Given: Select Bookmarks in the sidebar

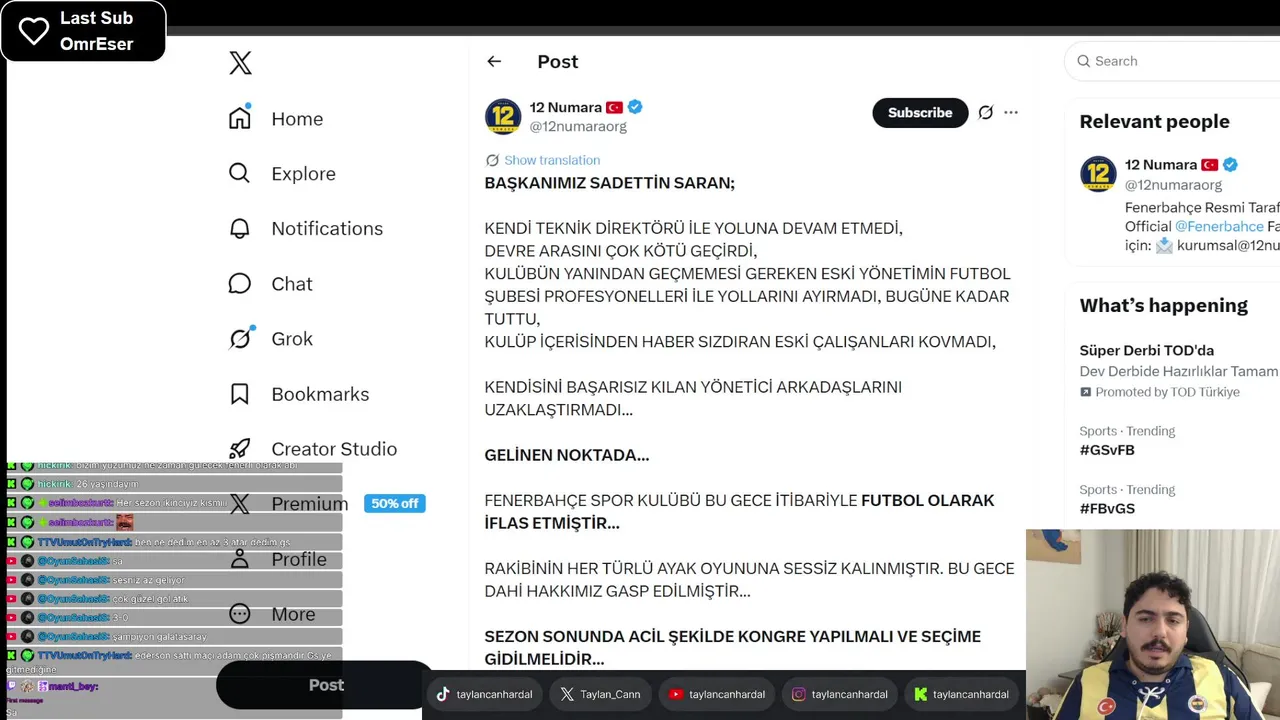Looking at the screenshot, I should tap(320, 394).
